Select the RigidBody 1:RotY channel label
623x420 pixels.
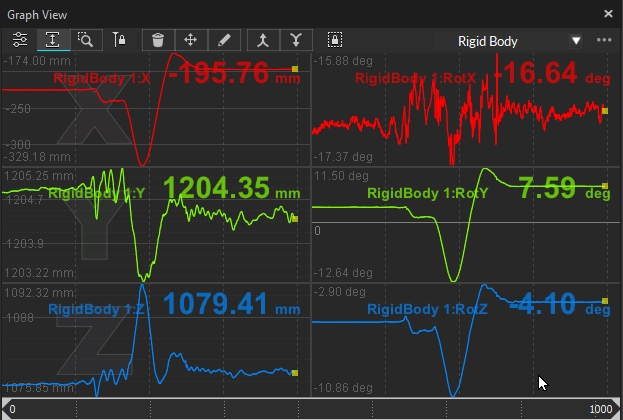tap(427, 193)
